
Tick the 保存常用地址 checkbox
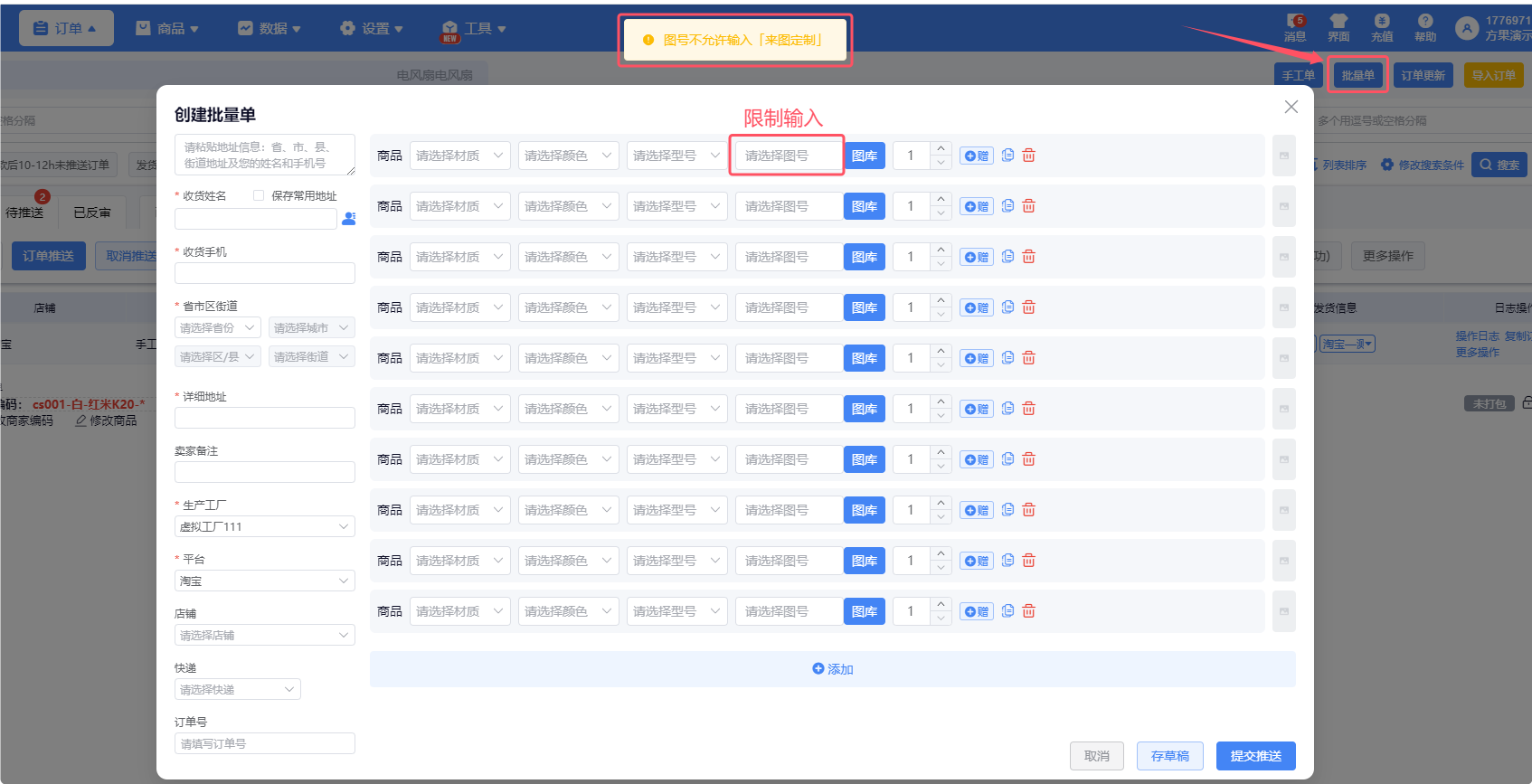(x=259, y=195)
